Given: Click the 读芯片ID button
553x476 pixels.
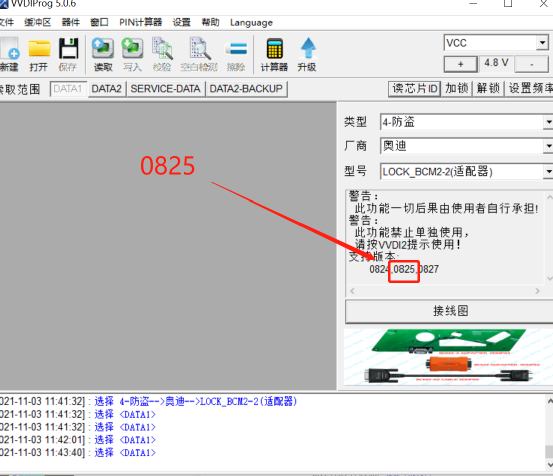Looking at the screenshot, I should [415, 89].
